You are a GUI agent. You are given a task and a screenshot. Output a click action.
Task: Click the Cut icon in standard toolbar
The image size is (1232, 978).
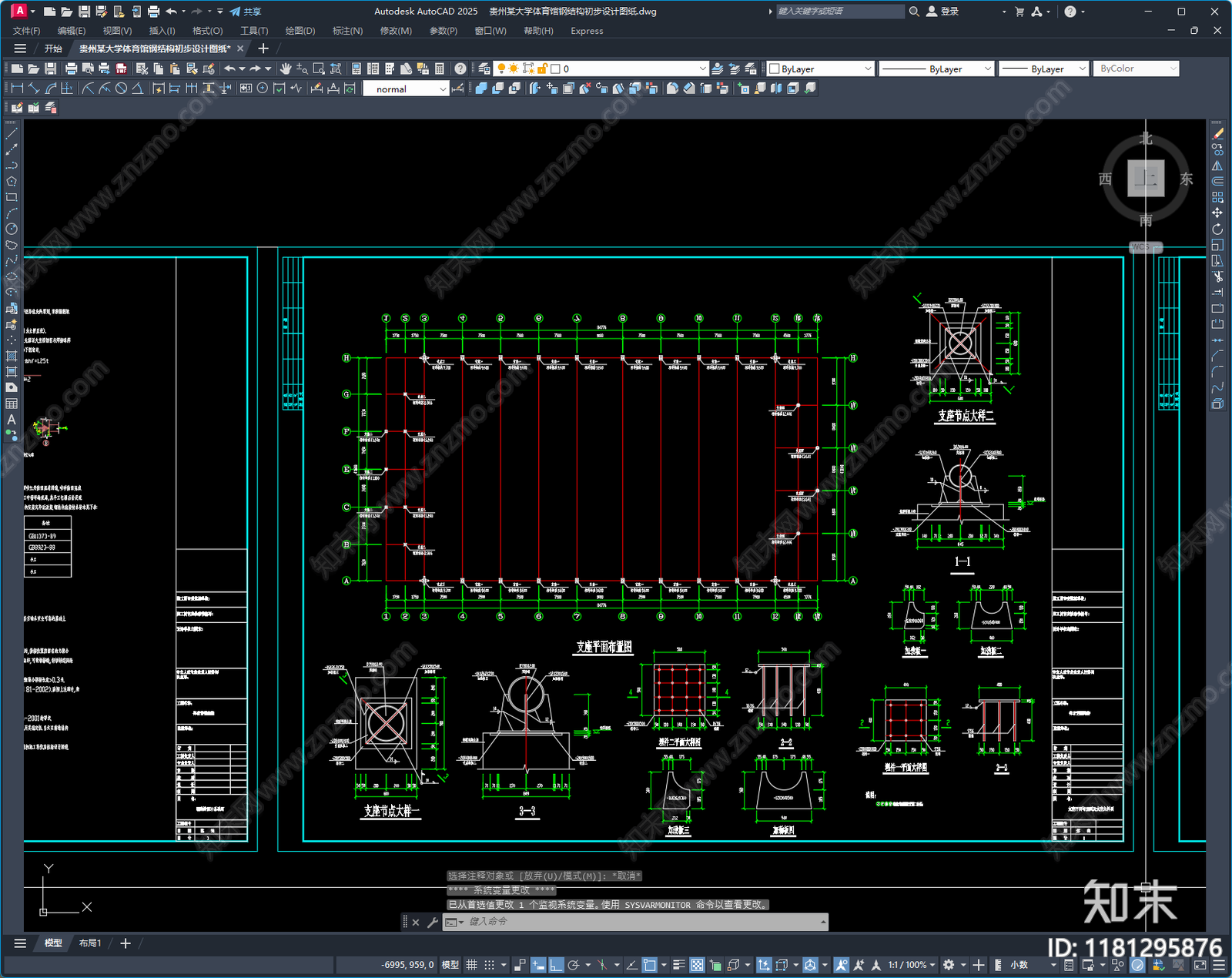[142, 69]
